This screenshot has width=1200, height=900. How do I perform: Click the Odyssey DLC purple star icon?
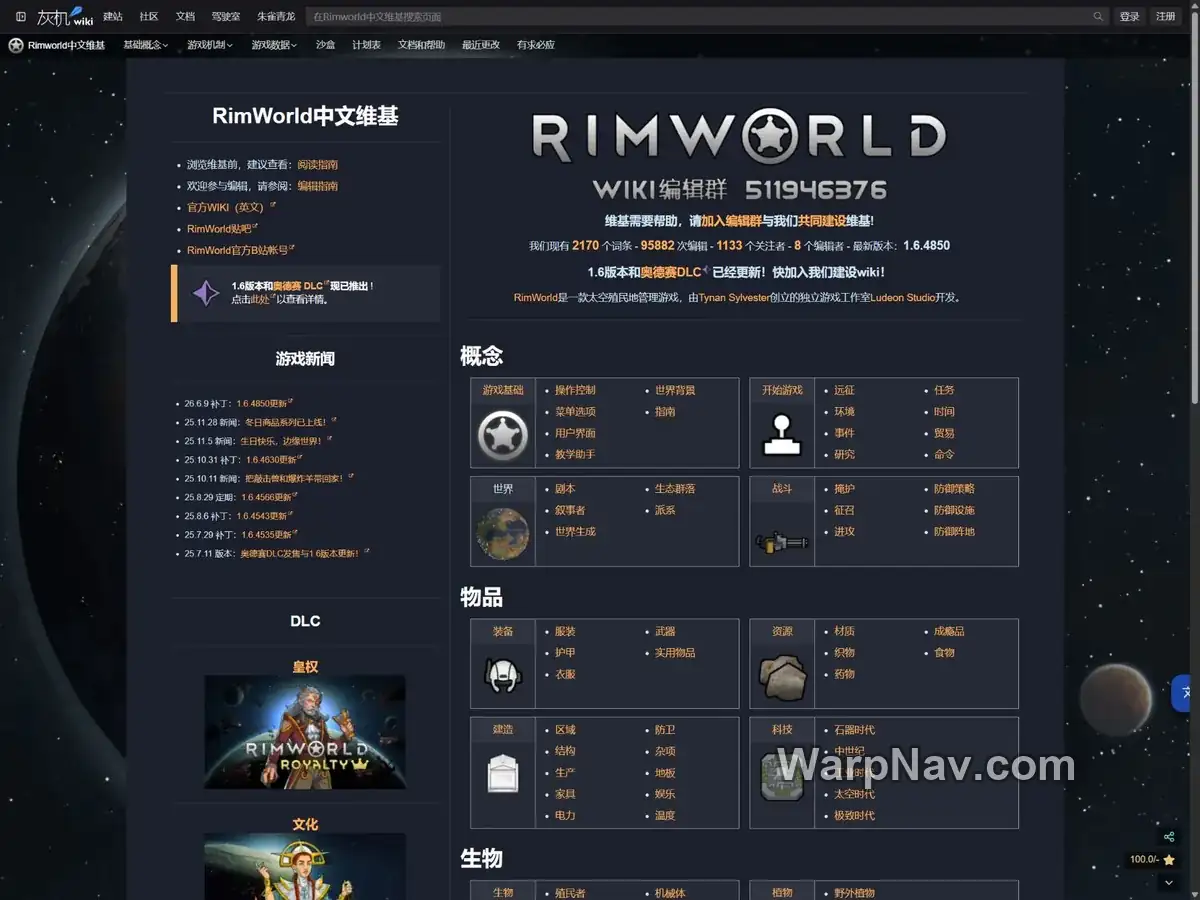(x=206, y=293)
